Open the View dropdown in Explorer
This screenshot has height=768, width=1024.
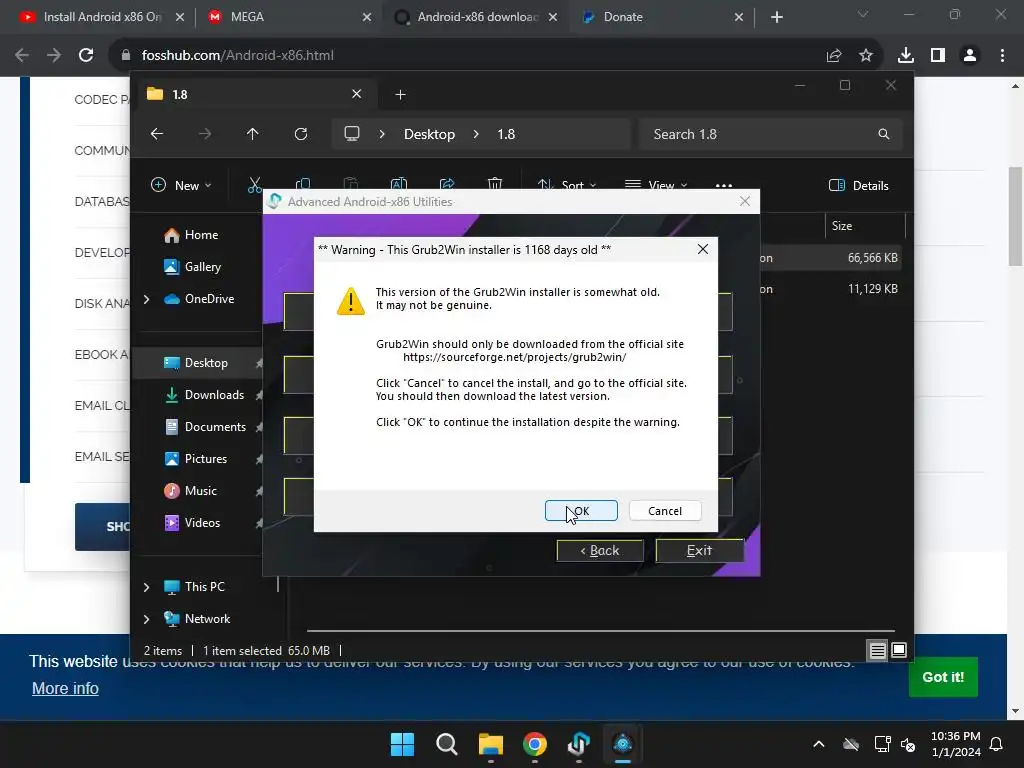pyautogui.click(x=656, y=185)
